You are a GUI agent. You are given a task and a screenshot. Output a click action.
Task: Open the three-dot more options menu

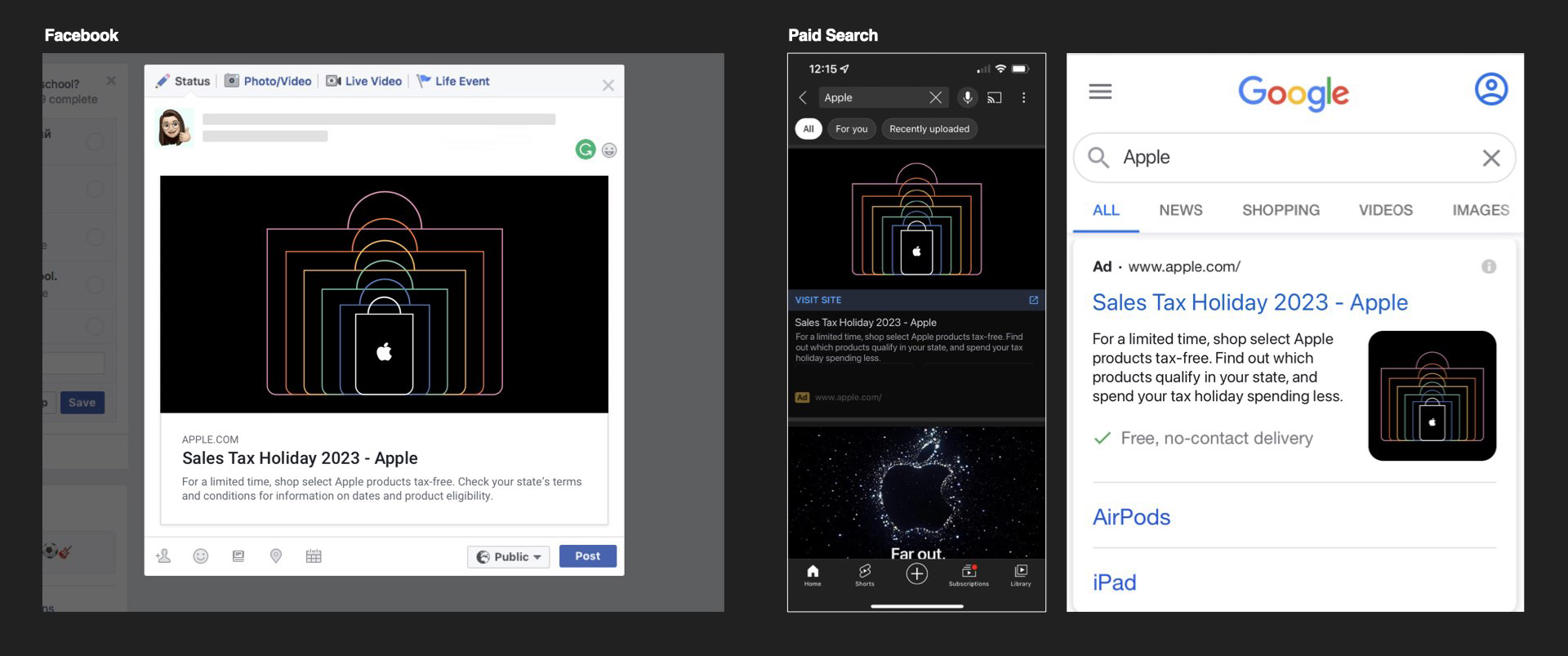pos(1023,98)
